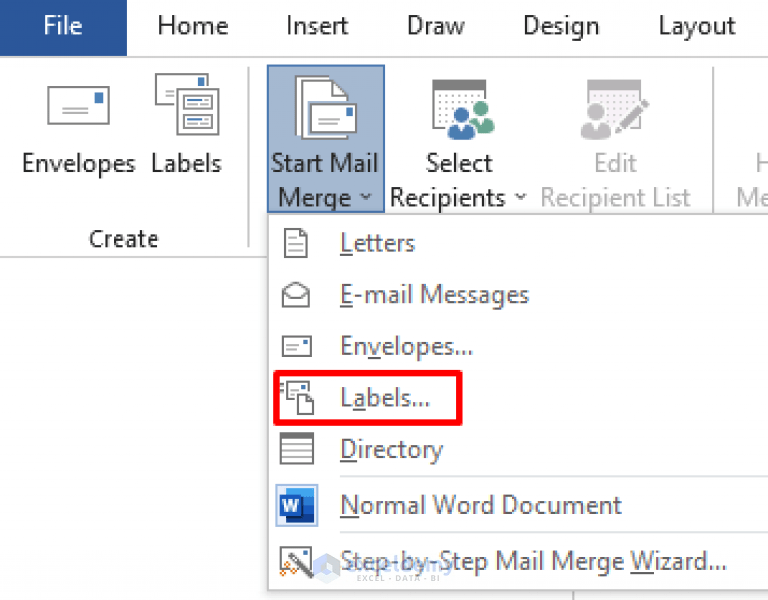
Task: Click the Letters document icon in the menu
Action: tap(295, 243)
